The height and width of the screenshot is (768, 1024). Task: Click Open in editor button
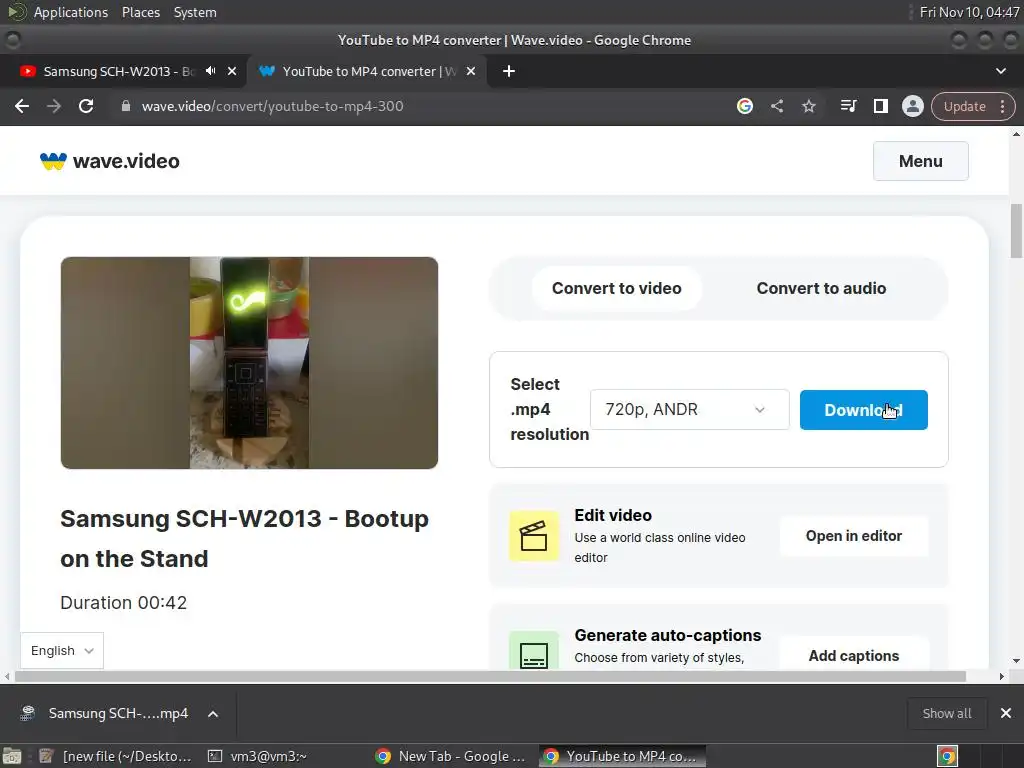[854, 536]
